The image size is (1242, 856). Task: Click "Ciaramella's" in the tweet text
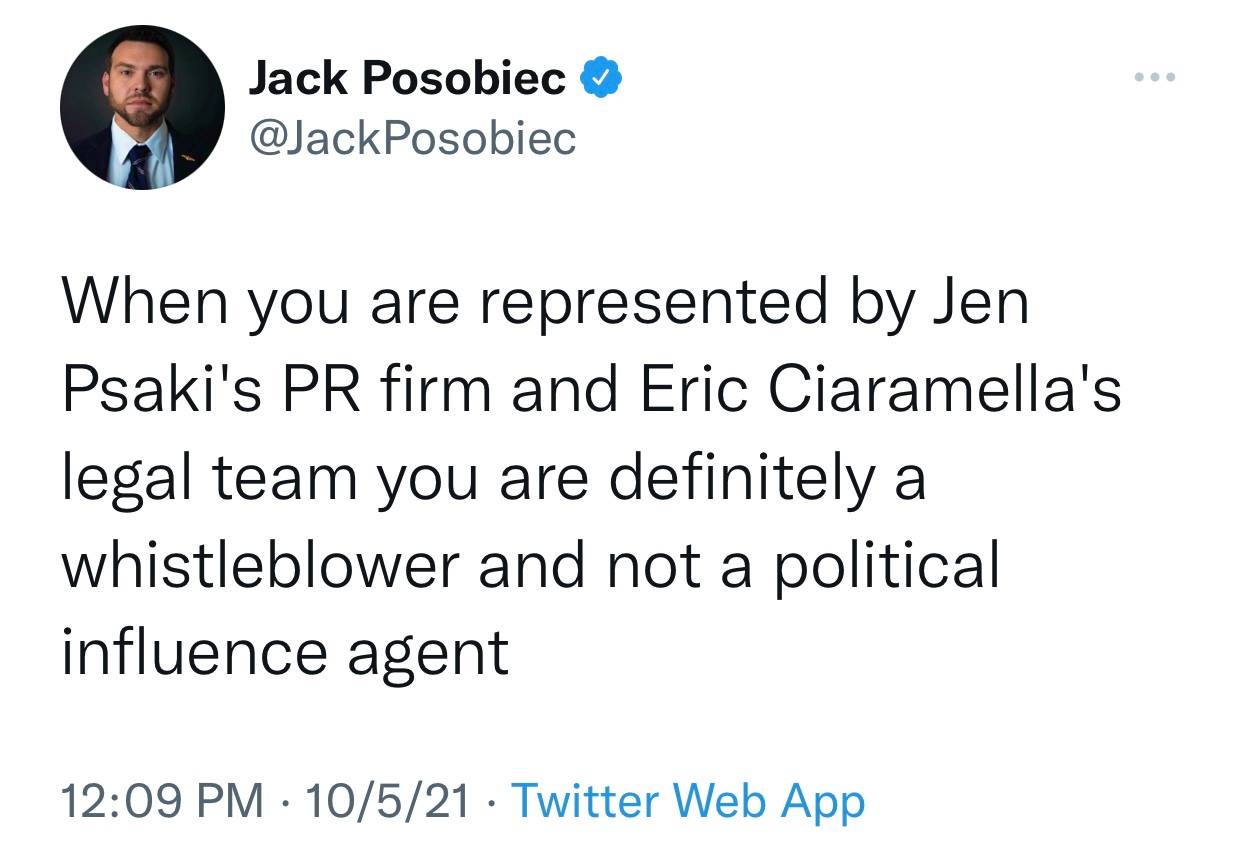(945, 390)
